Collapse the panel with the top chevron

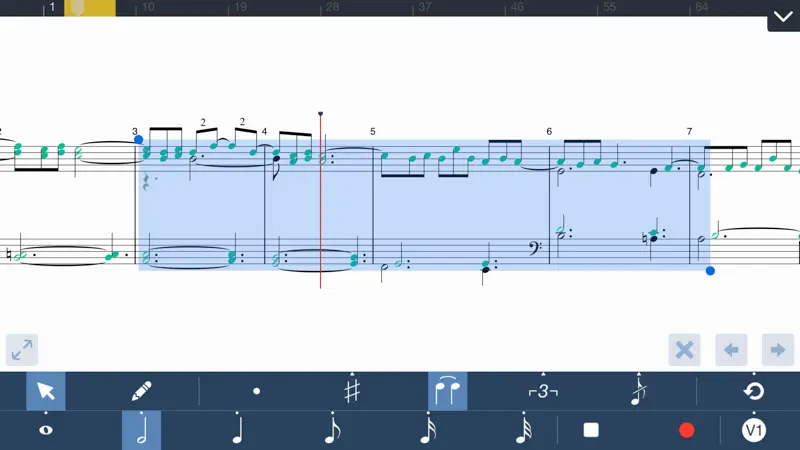pyautogui.click(x=783, y=16)
